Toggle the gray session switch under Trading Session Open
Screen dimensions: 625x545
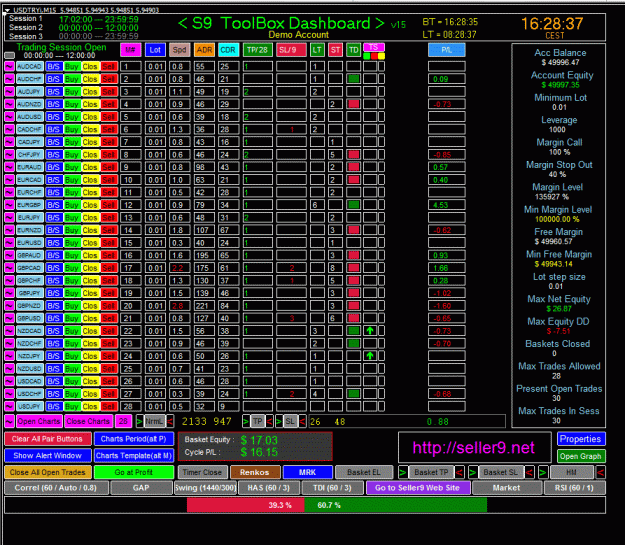point(10,55)
